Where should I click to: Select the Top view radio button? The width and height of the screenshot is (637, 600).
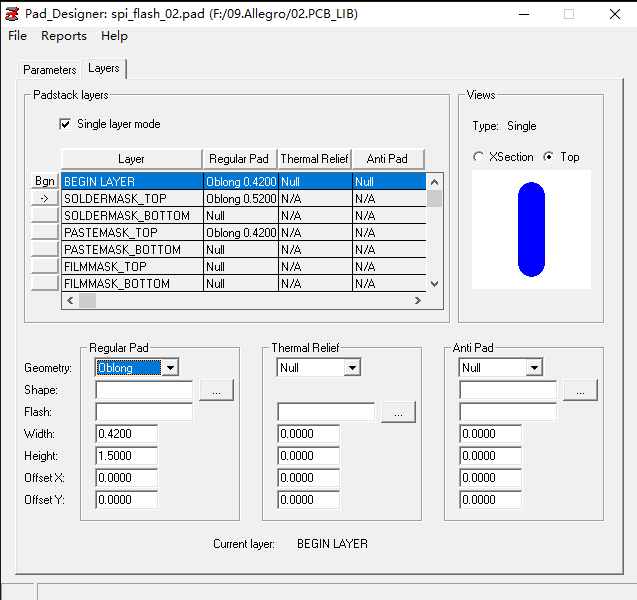click(x=548, y=157)
